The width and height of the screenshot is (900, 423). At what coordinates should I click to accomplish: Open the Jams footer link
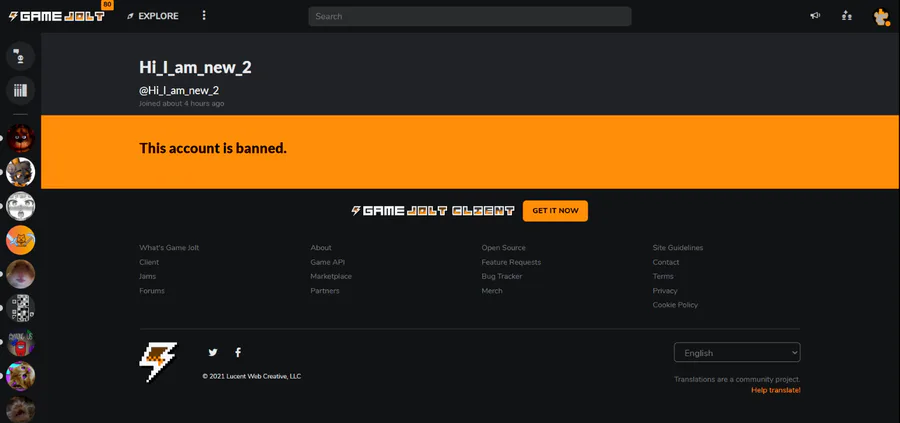(x=148, y=277)
